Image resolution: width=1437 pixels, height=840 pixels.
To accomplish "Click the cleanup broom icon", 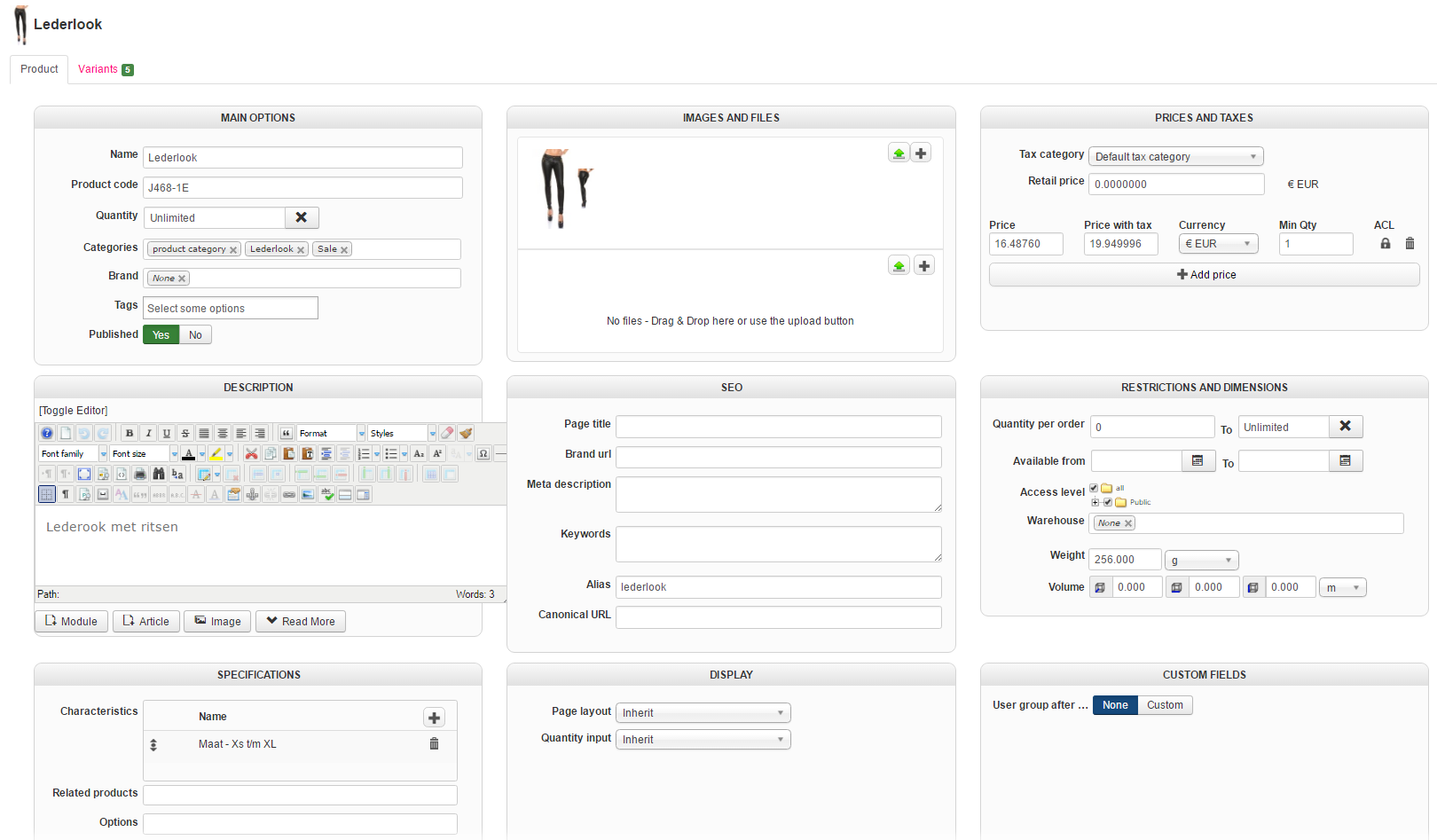I will (466, 433).
